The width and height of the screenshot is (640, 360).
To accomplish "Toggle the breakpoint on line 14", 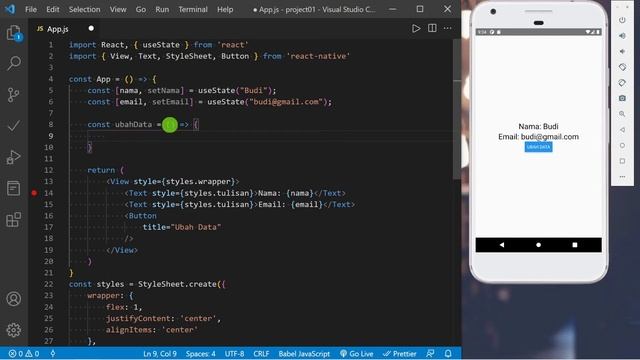I will (34, 193).
